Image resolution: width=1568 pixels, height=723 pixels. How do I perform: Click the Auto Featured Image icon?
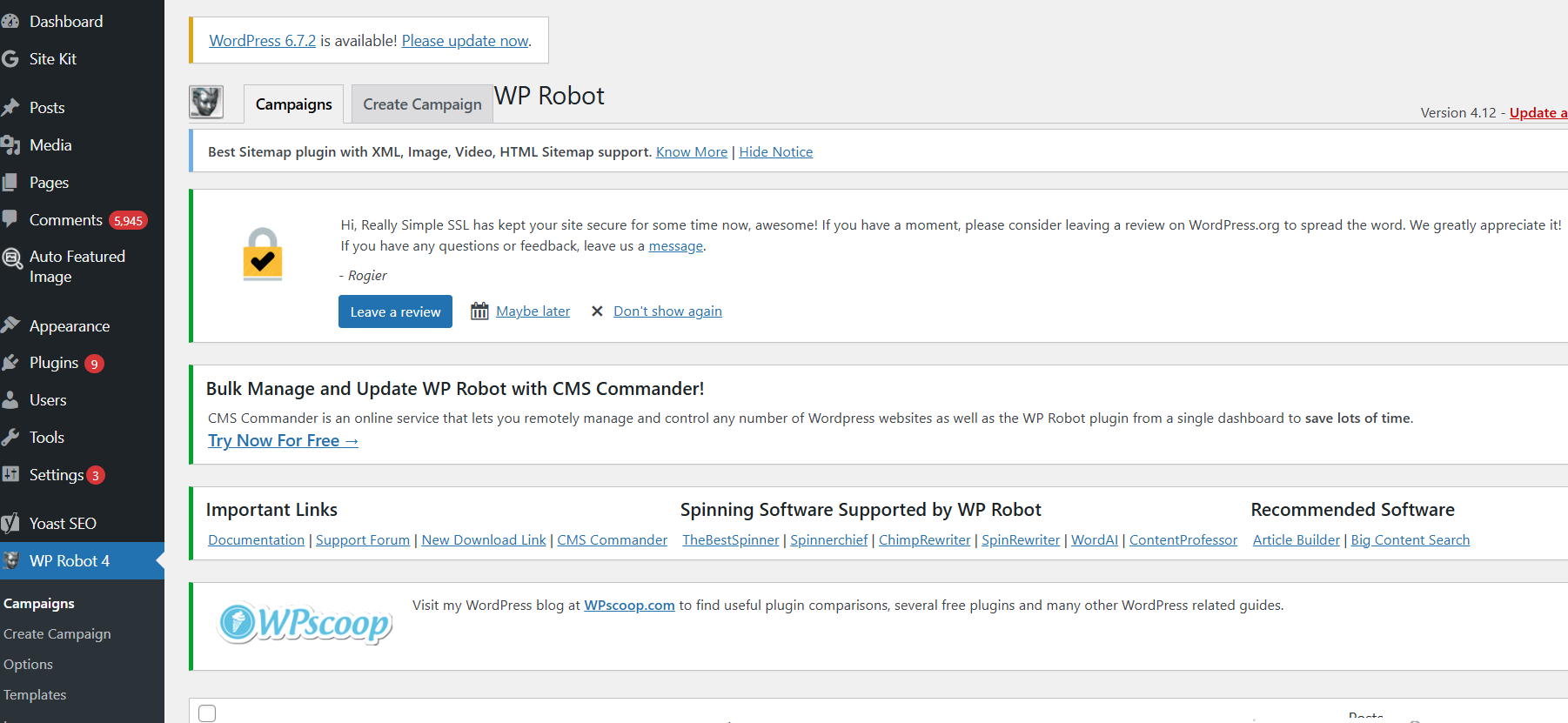[11, 258]
